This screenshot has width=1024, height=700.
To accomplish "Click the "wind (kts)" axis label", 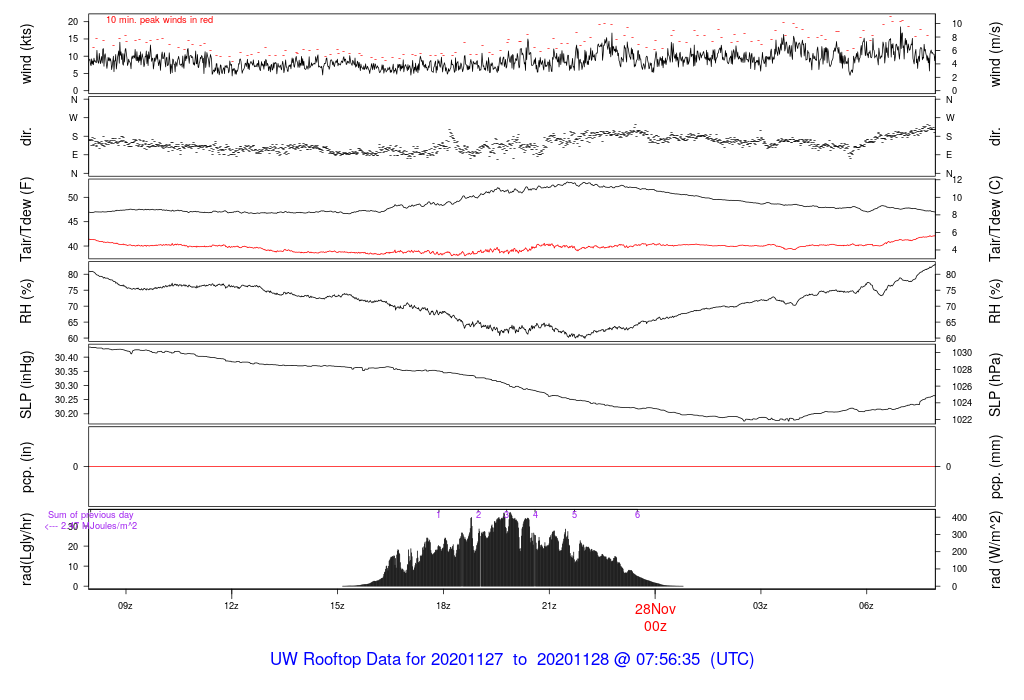I will click(x=26, y=54).
